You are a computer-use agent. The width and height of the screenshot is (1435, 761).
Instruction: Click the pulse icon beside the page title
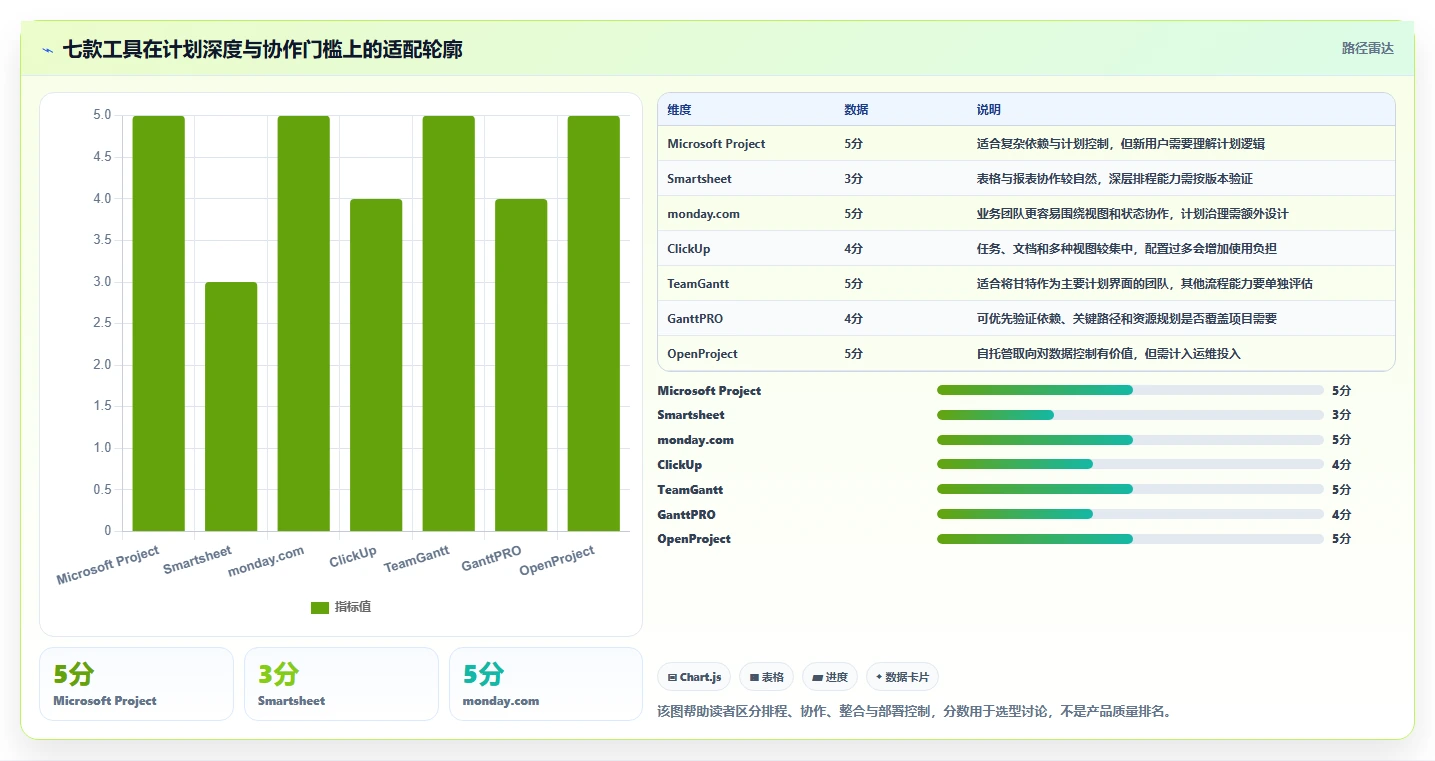coord(48,50)
